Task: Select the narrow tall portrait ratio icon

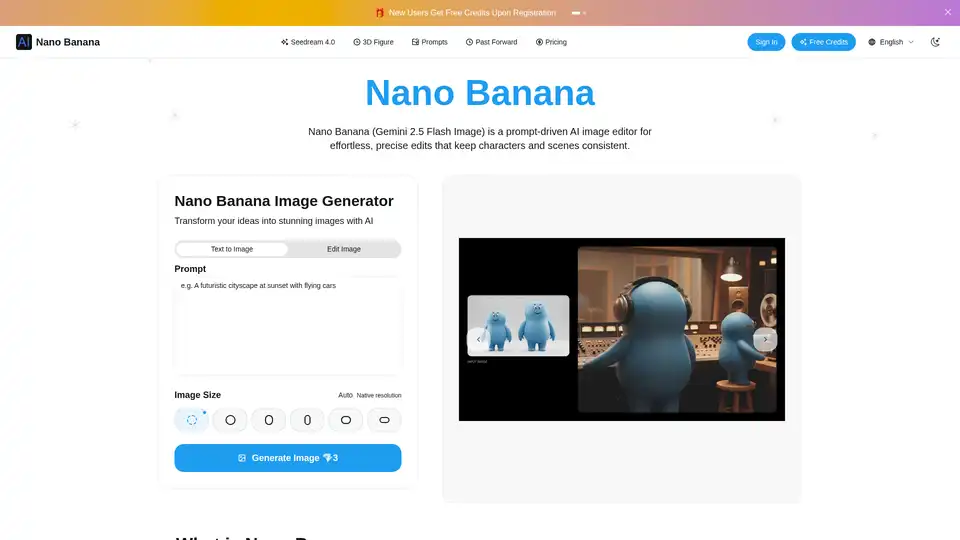Action: [x=307, y=420]
